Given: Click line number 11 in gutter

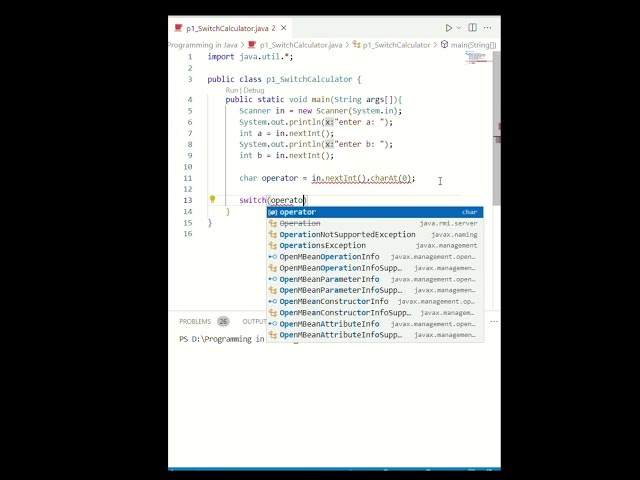Looking at the screenshot, I should click(188, 178).
